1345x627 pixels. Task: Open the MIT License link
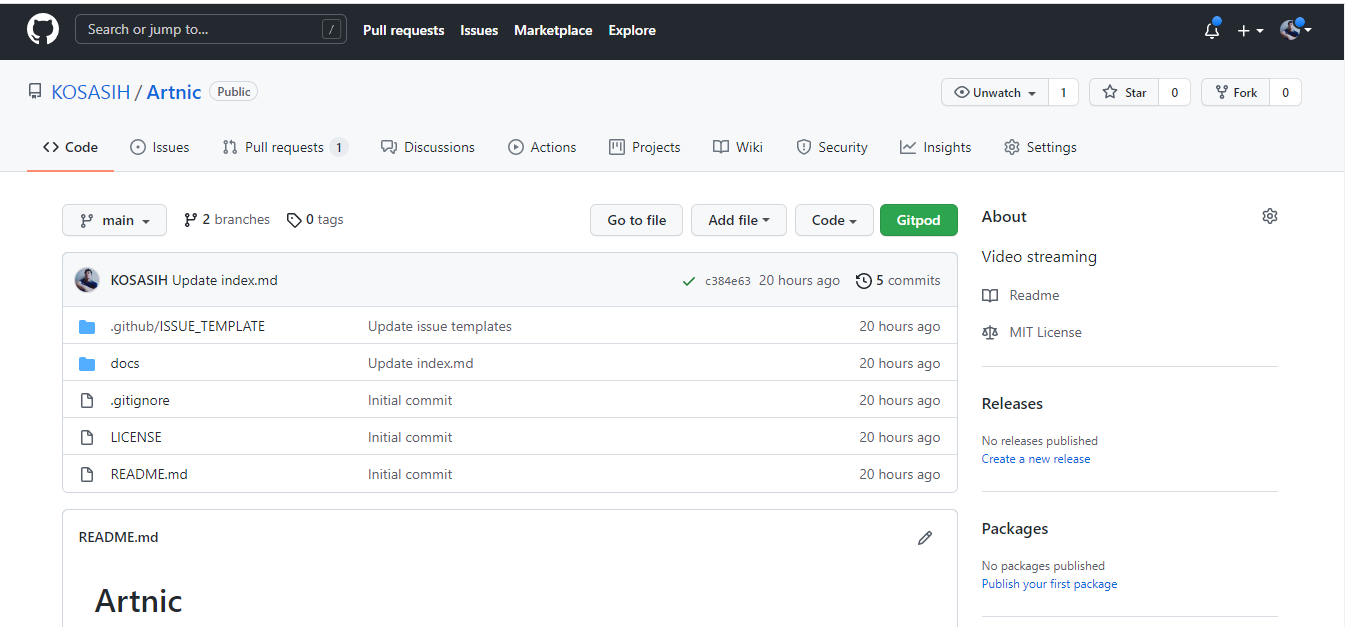(1032, 332)
